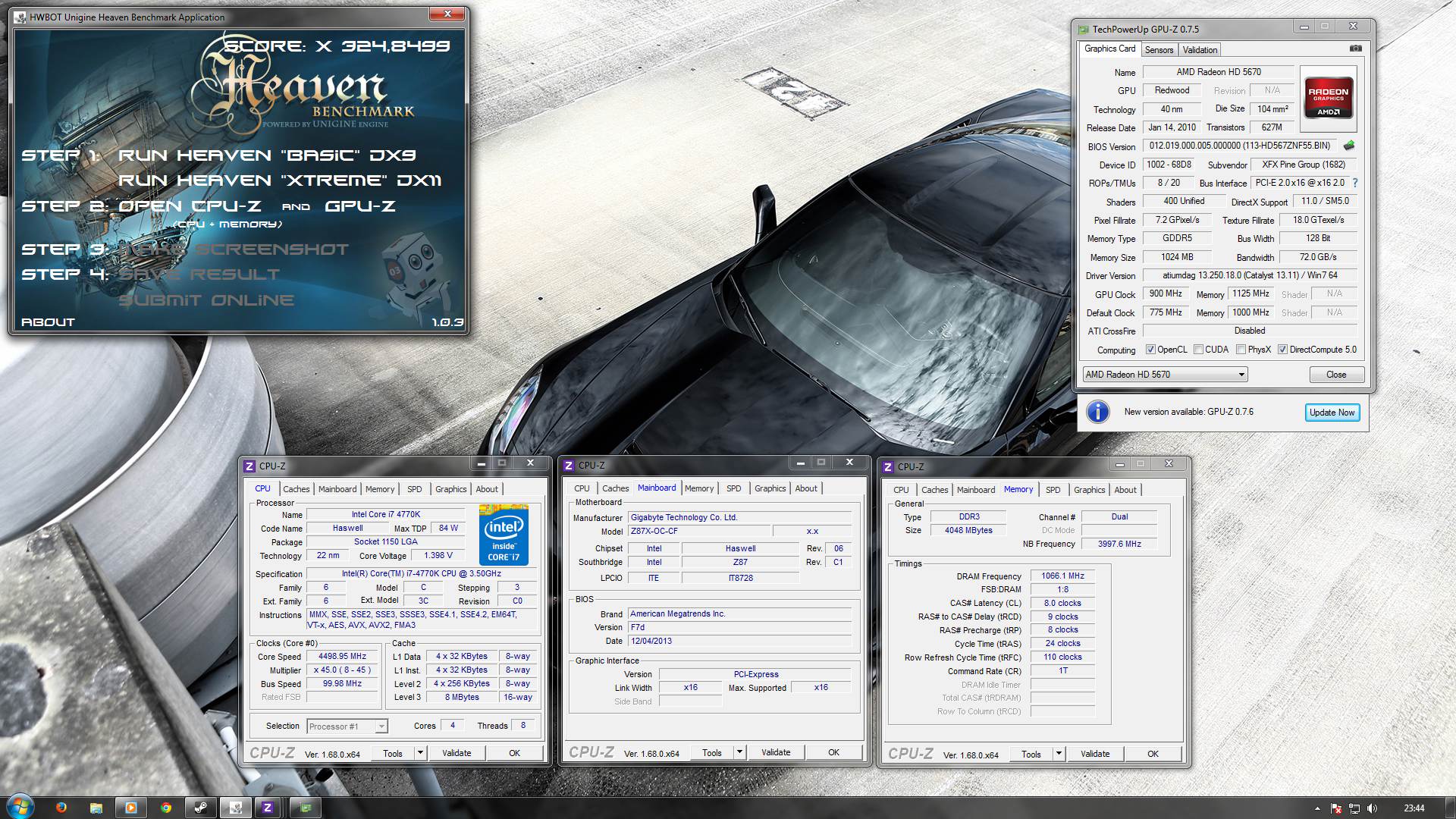Image resolution: width=1456 pixels, height=819 pixels.
Task: Click About in HWBOT Heaven window
Action: (x=48, y=322)
